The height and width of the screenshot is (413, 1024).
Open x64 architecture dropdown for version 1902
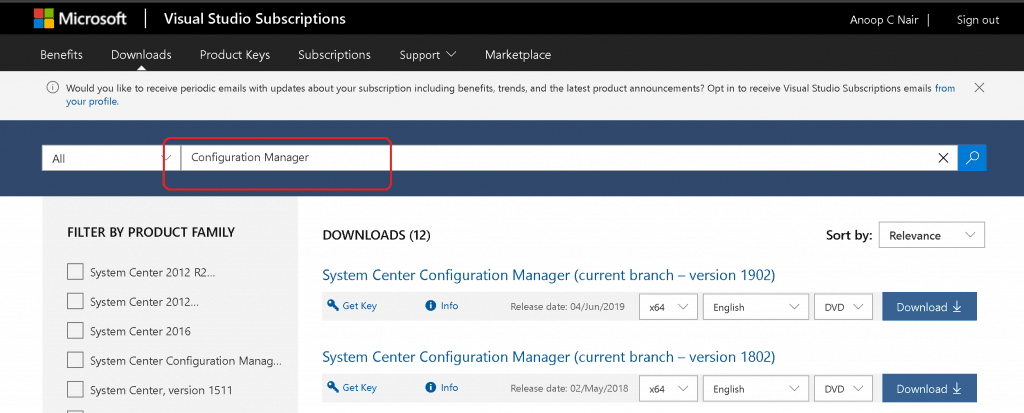click(668, 306)
